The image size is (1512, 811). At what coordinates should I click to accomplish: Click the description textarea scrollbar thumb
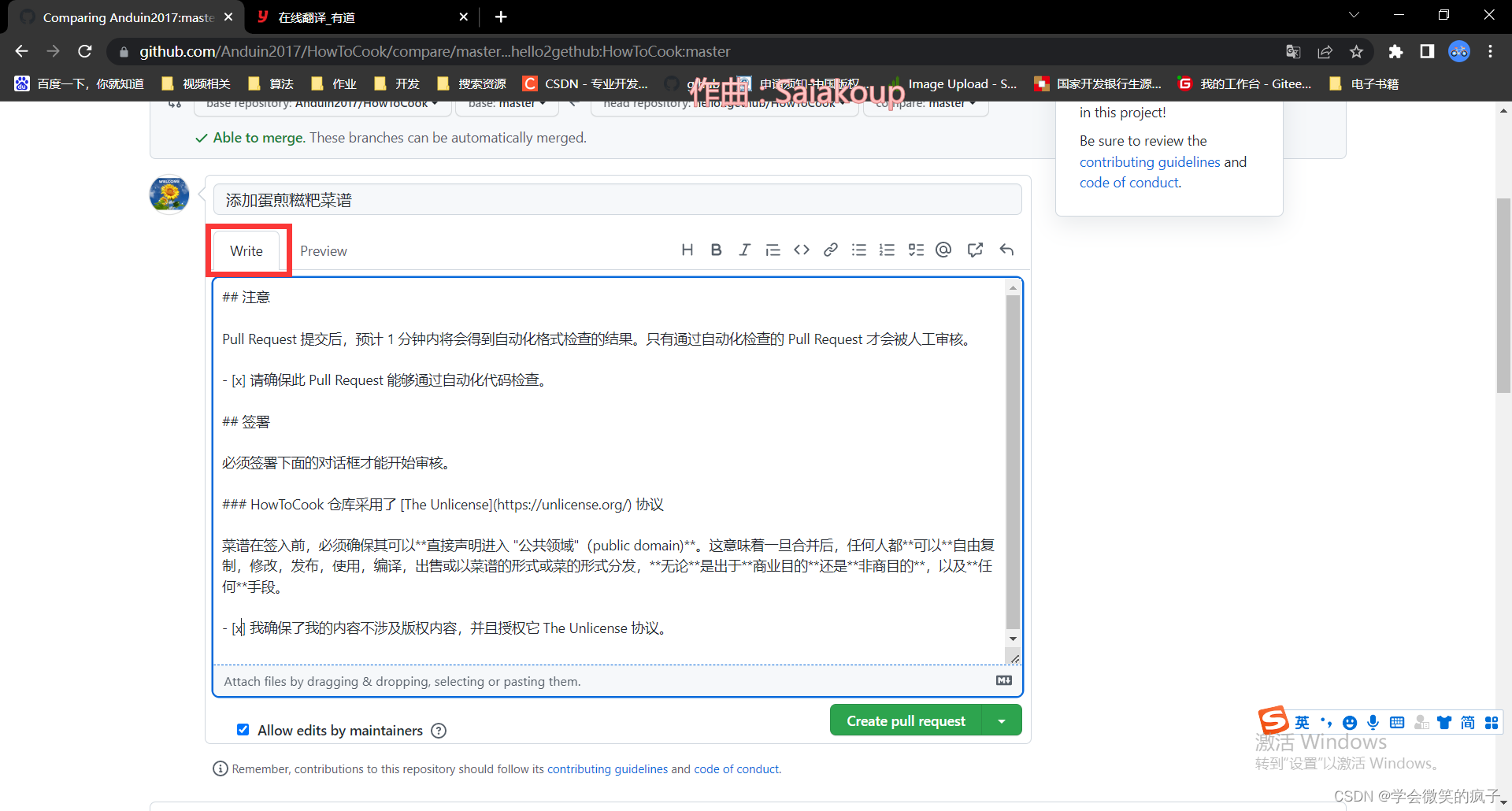click(x=1013, y=462)
